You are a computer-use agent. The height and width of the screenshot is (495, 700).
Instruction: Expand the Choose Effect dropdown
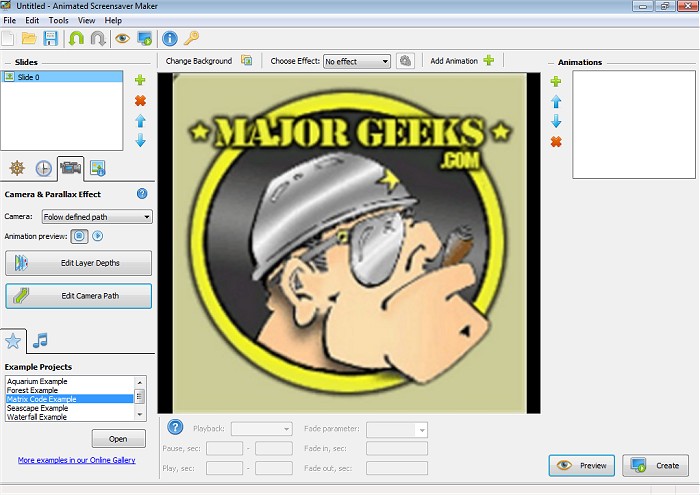356,61
